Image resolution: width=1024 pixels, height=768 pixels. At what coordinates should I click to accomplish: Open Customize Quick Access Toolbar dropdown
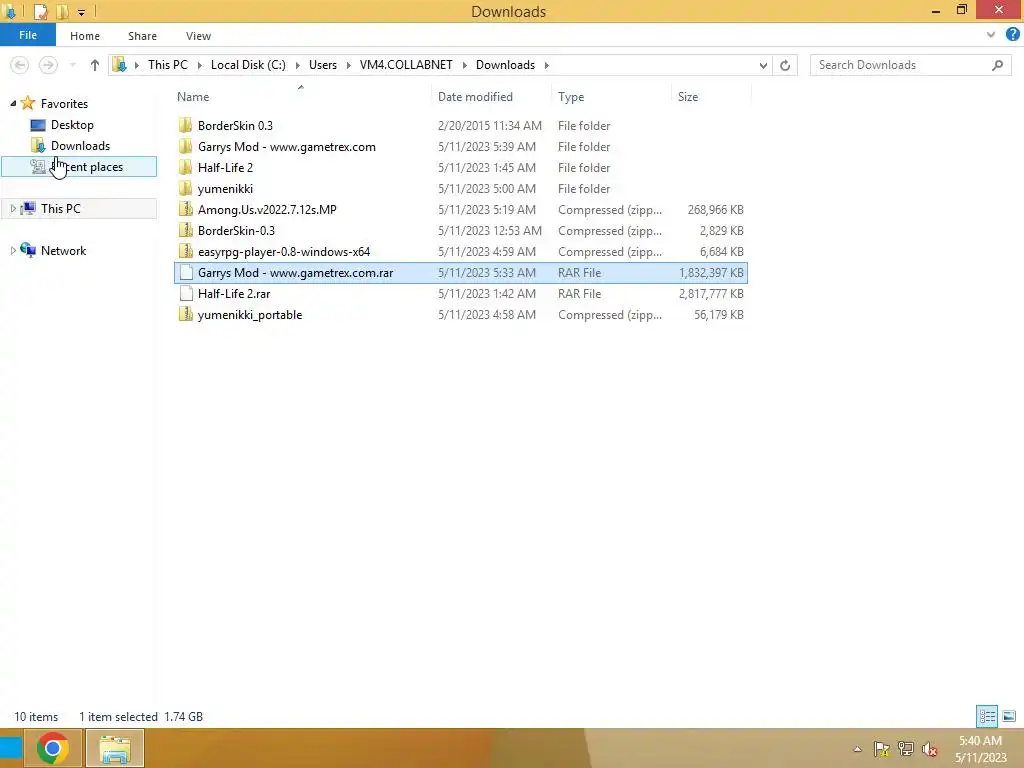pyautogui.click(x=82, y=12)
